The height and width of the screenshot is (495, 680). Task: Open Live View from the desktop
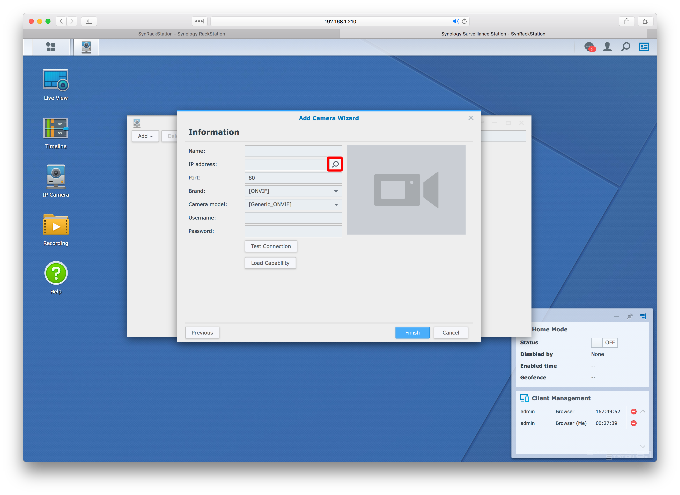pyautogui.click(x=55, y=82)
